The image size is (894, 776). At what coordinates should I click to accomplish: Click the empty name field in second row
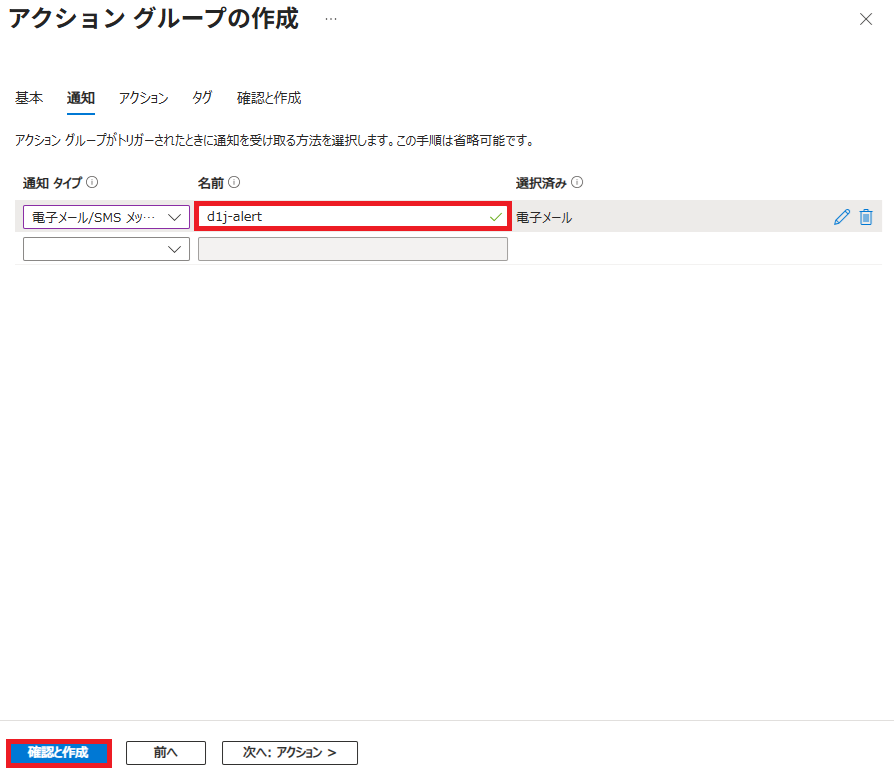click(352, 249)
